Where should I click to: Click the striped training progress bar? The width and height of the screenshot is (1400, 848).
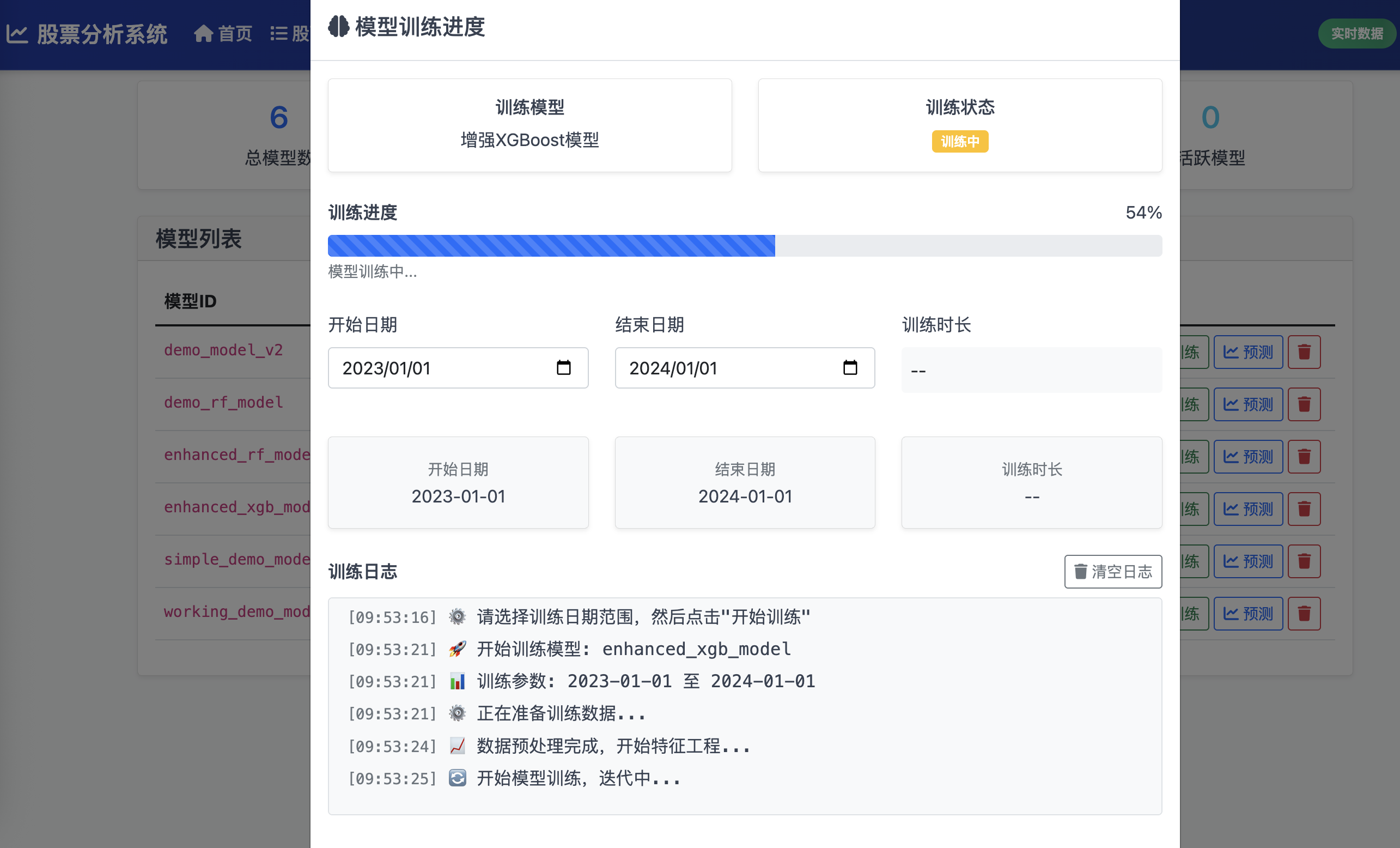coord(551,246)
